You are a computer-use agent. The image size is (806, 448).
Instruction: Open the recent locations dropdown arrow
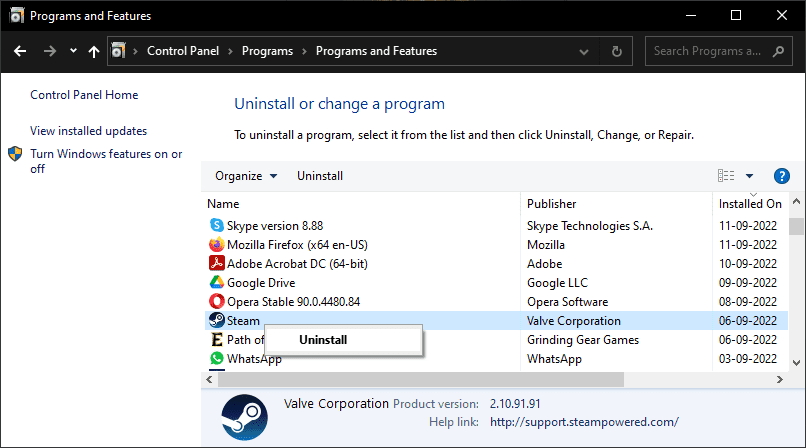pos(73,50)
